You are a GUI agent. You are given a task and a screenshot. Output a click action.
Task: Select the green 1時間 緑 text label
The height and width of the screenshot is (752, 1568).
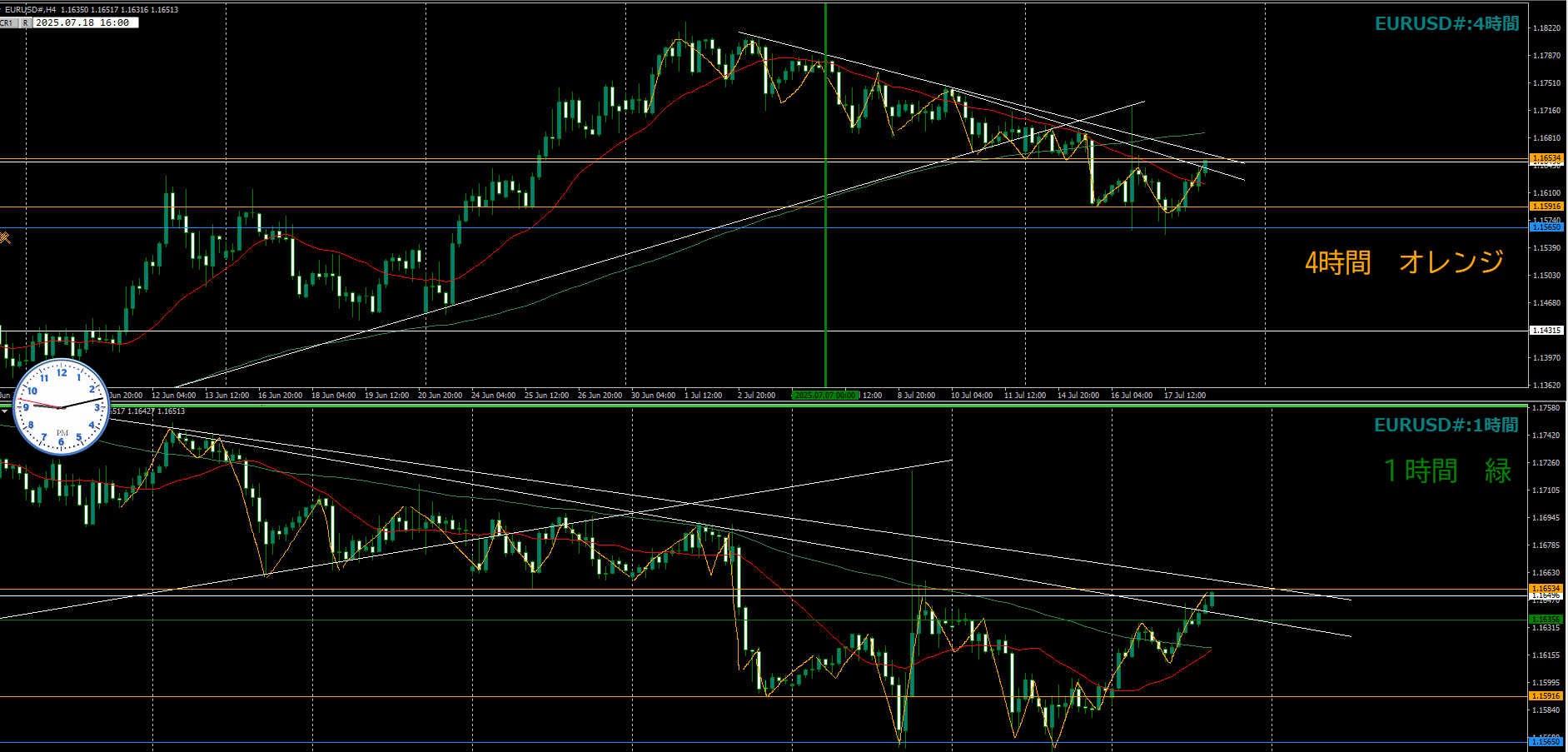[1447, 471]
